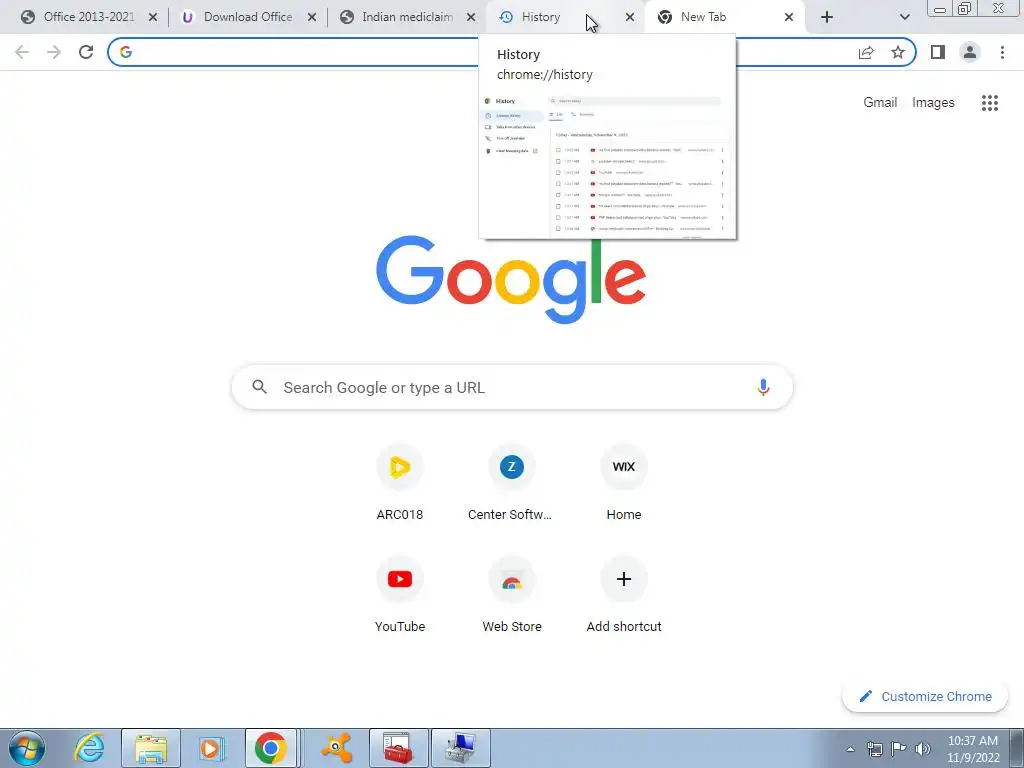Viewport: 1024px width, 768px height.
Task: Open the Chrome profile avatar
Action: [970, 52]
